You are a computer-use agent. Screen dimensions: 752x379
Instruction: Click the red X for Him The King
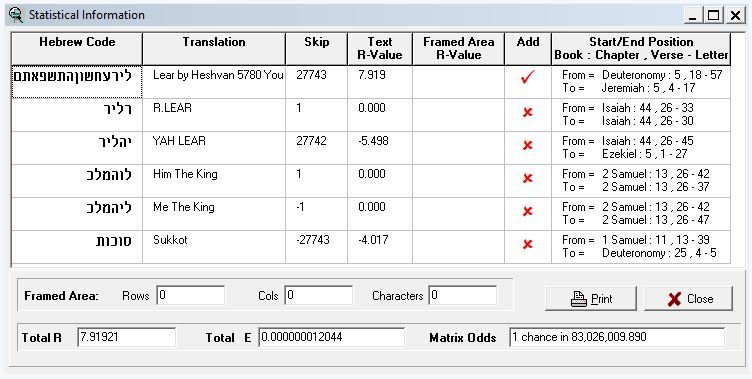click(x=528, y=178)
